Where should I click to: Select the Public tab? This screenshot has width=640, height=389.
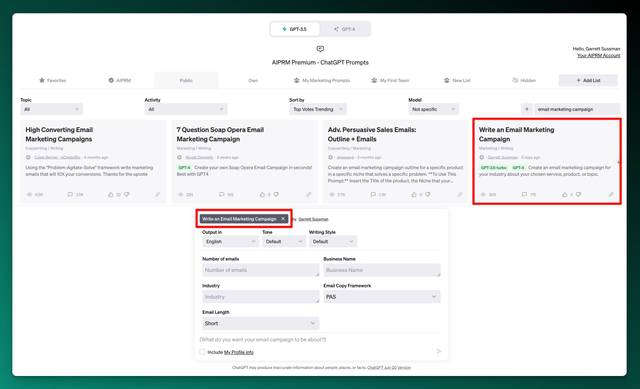point(186,80)
